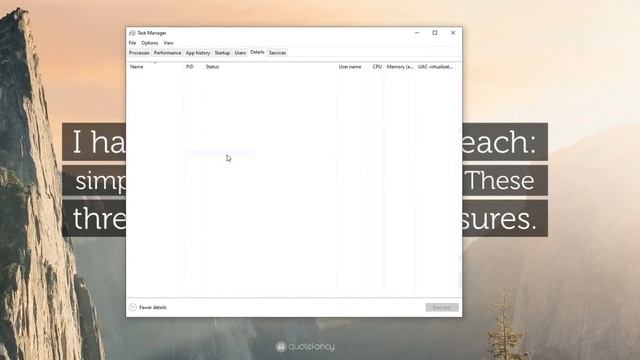Sort by the User name column
The image size is (640, 360).
353,67
